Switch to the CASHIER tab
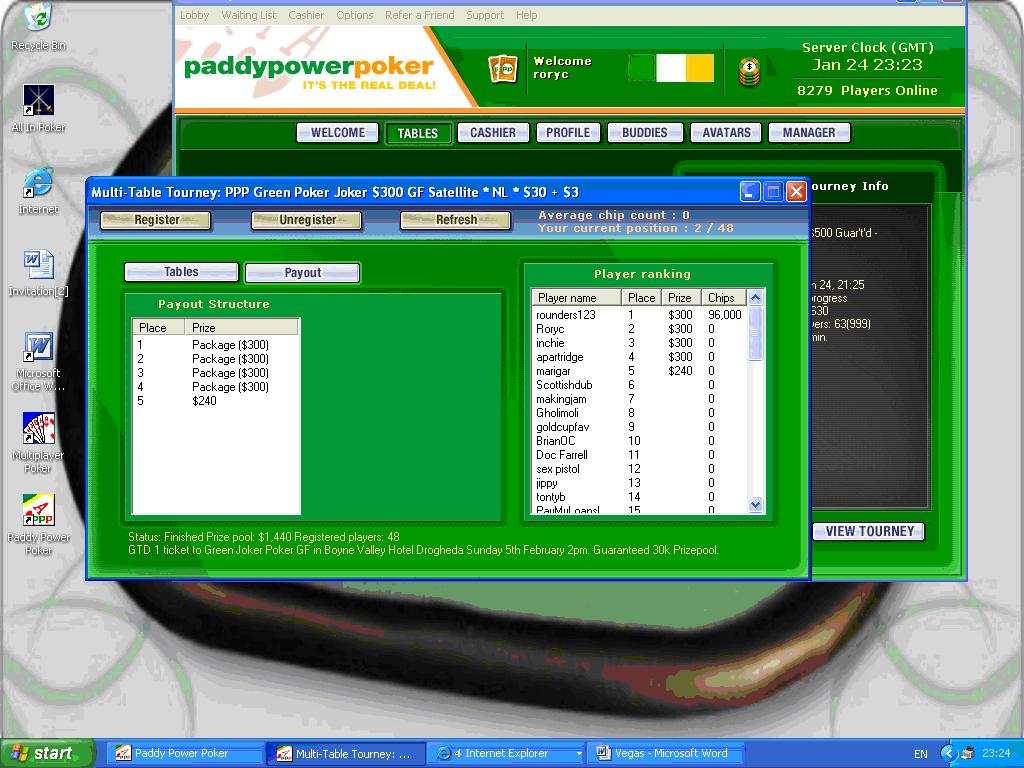Image resolution: width=1024 pixels, height=768 pixels. point(493,133)
